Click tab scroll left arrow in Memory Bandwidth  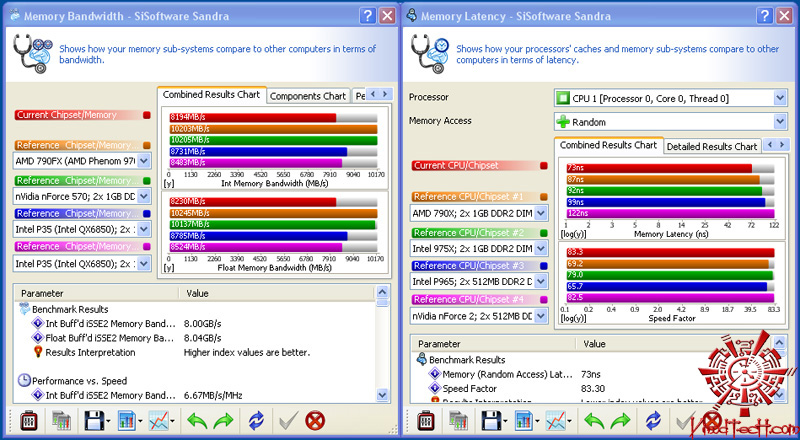(x=373, y=94)
